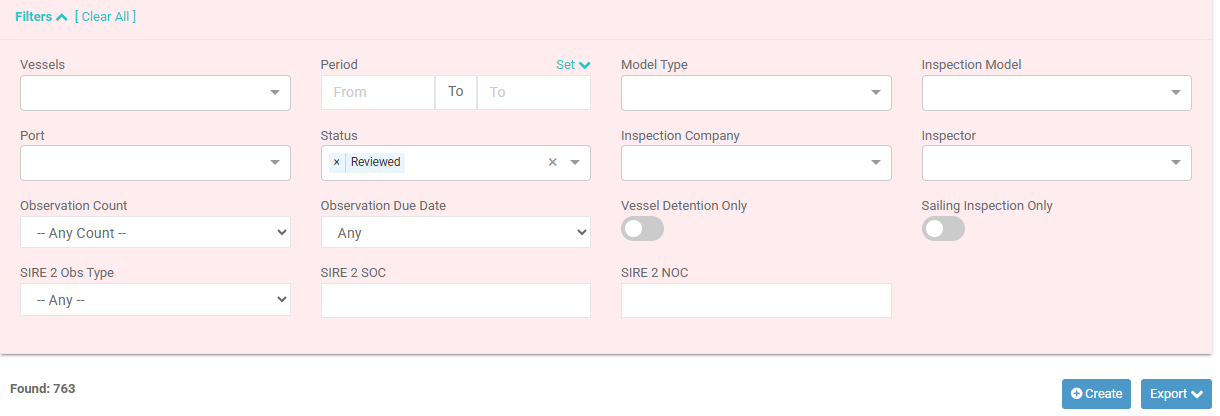Open the Inspection Model dropdown arrow
Viewport: 1220px width, 416px height.
tap(1176, 92)
